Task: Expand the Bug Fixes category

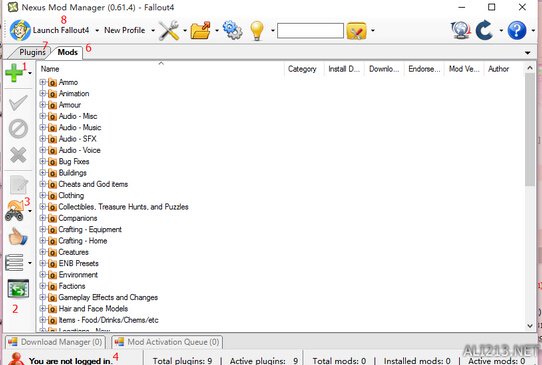Action: coord(43,161)
